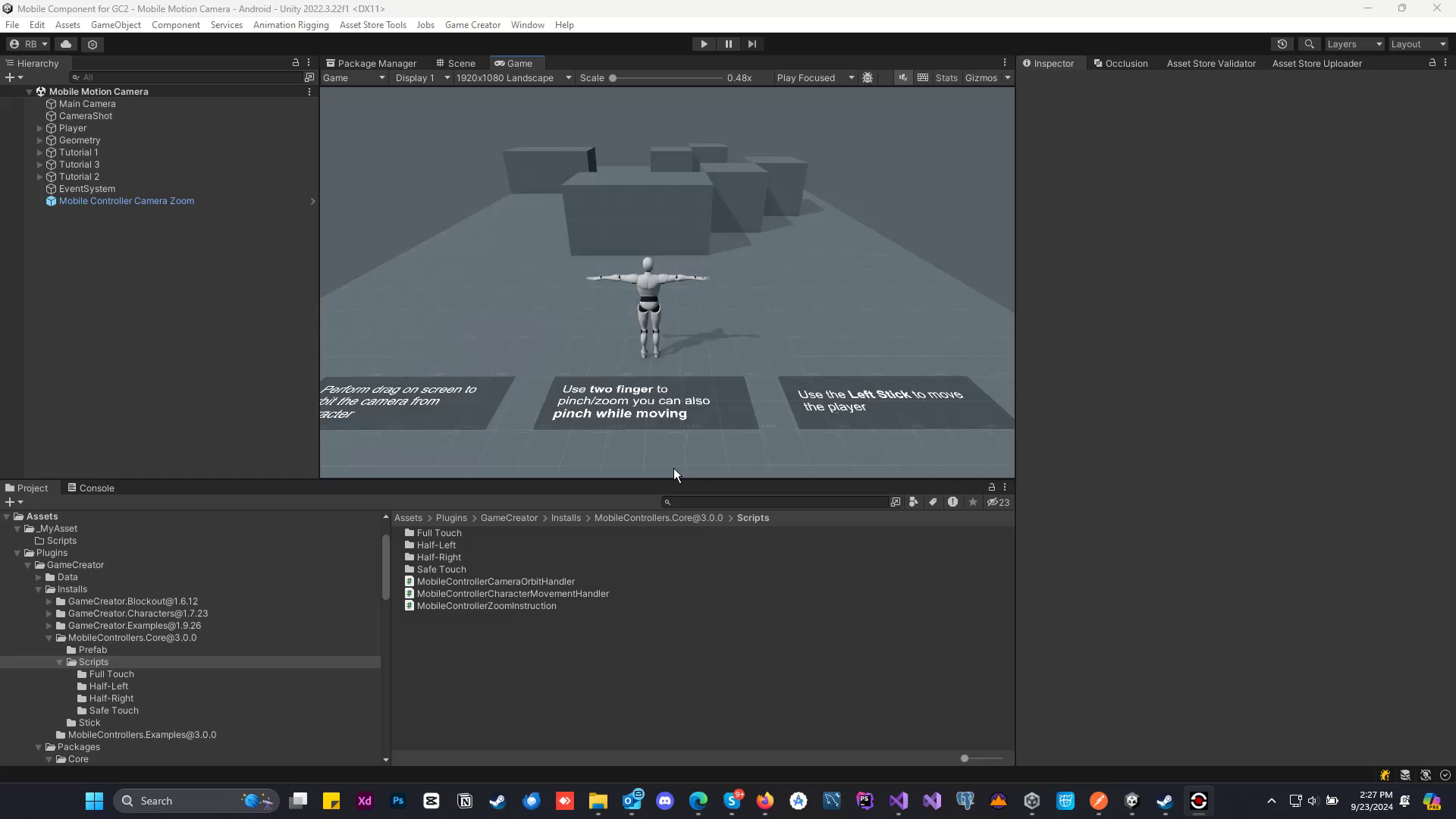Lock the Inspector panel

pos(1432,63)
